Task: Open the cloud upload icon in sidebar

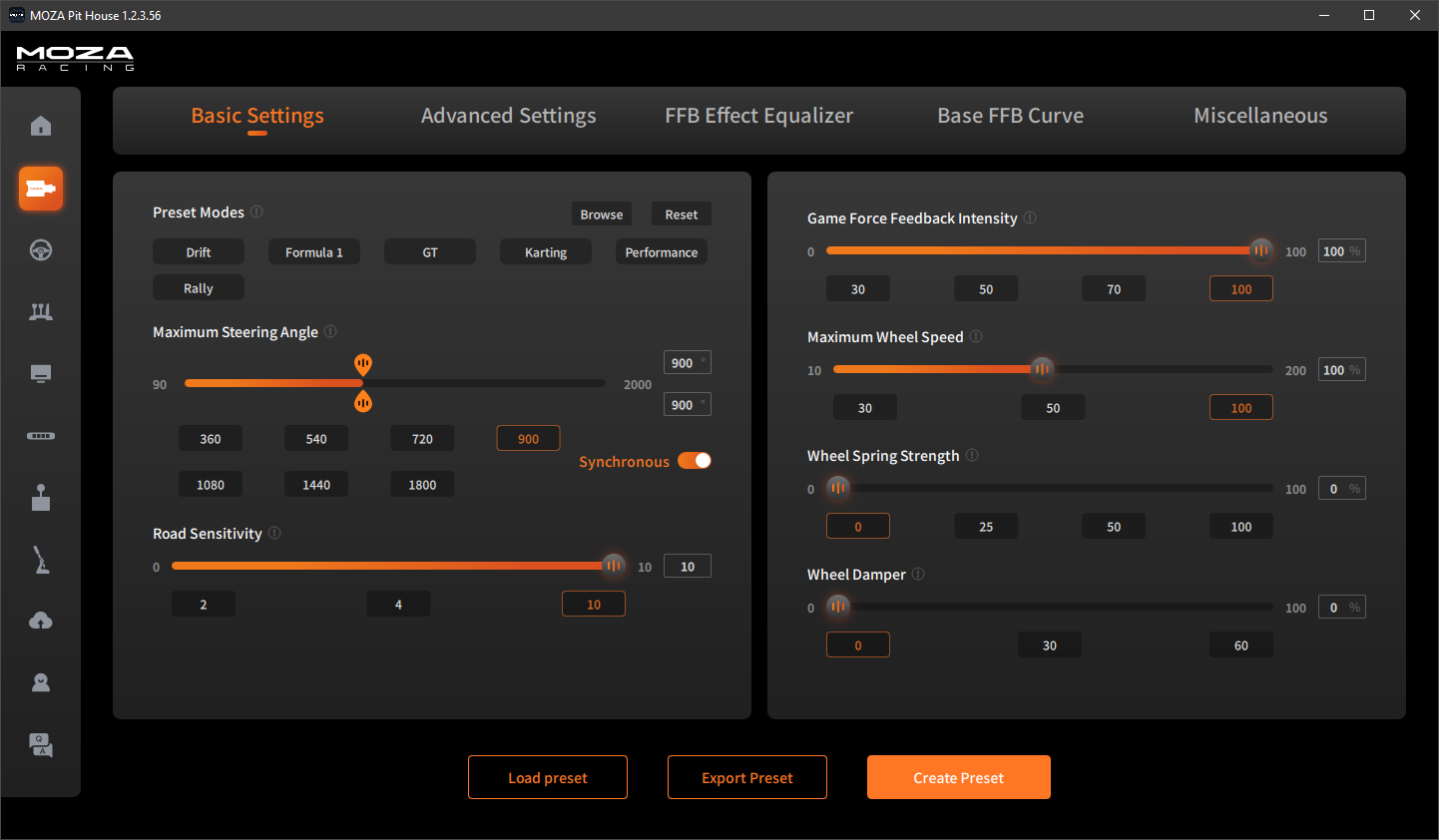Action: (x=41, y=622)
